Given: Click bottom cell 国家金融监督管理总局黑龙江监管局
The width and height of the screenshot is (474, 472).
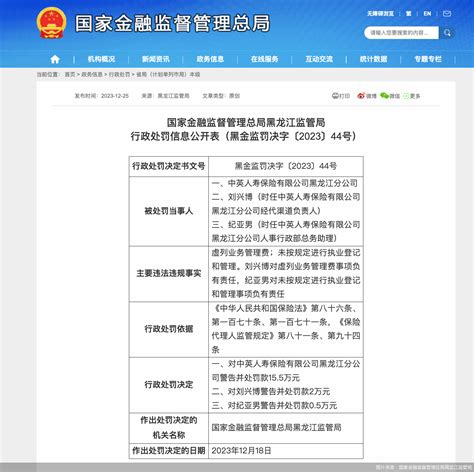Looking at the screenshot, I should click(276, 428).
